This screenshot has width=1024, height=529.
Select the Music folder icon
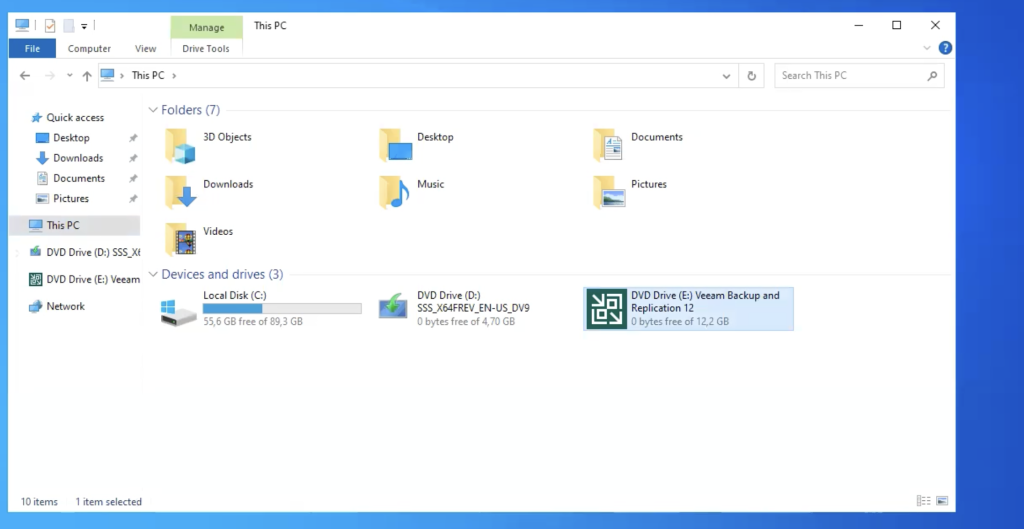[x=394, y=192]
